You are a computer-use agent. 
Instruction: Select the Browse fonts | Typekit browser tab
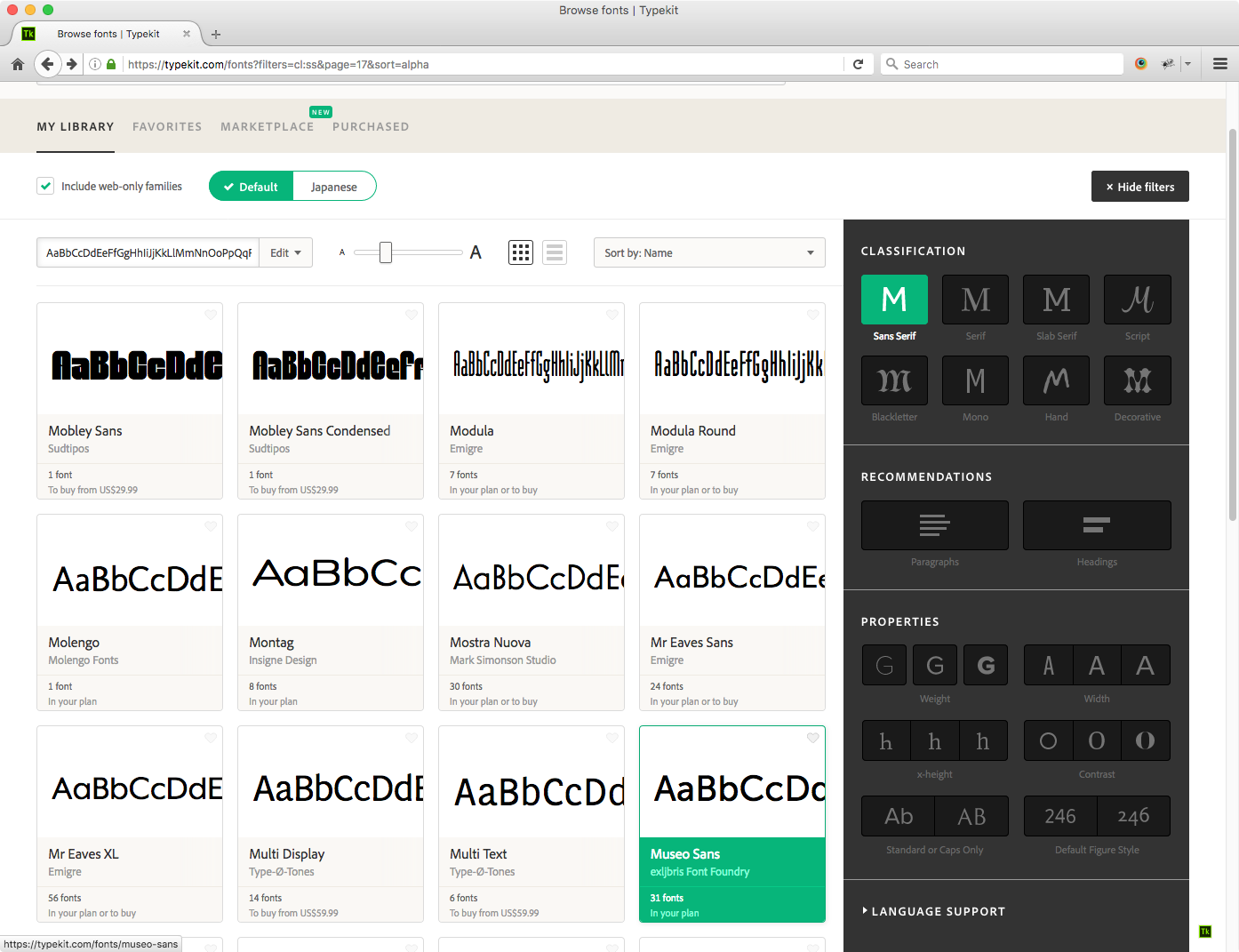(x=107, y=34)
